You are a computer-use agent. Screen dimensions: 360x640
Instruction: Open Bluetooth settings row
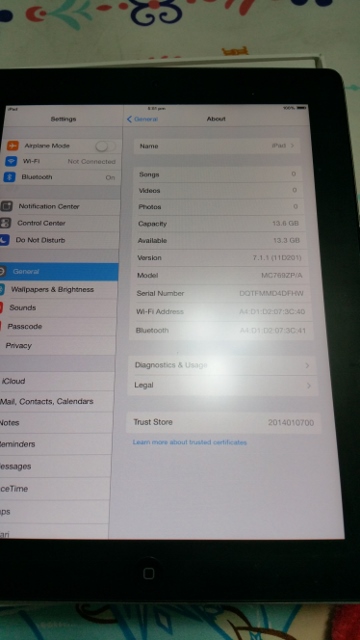point(61,177)
